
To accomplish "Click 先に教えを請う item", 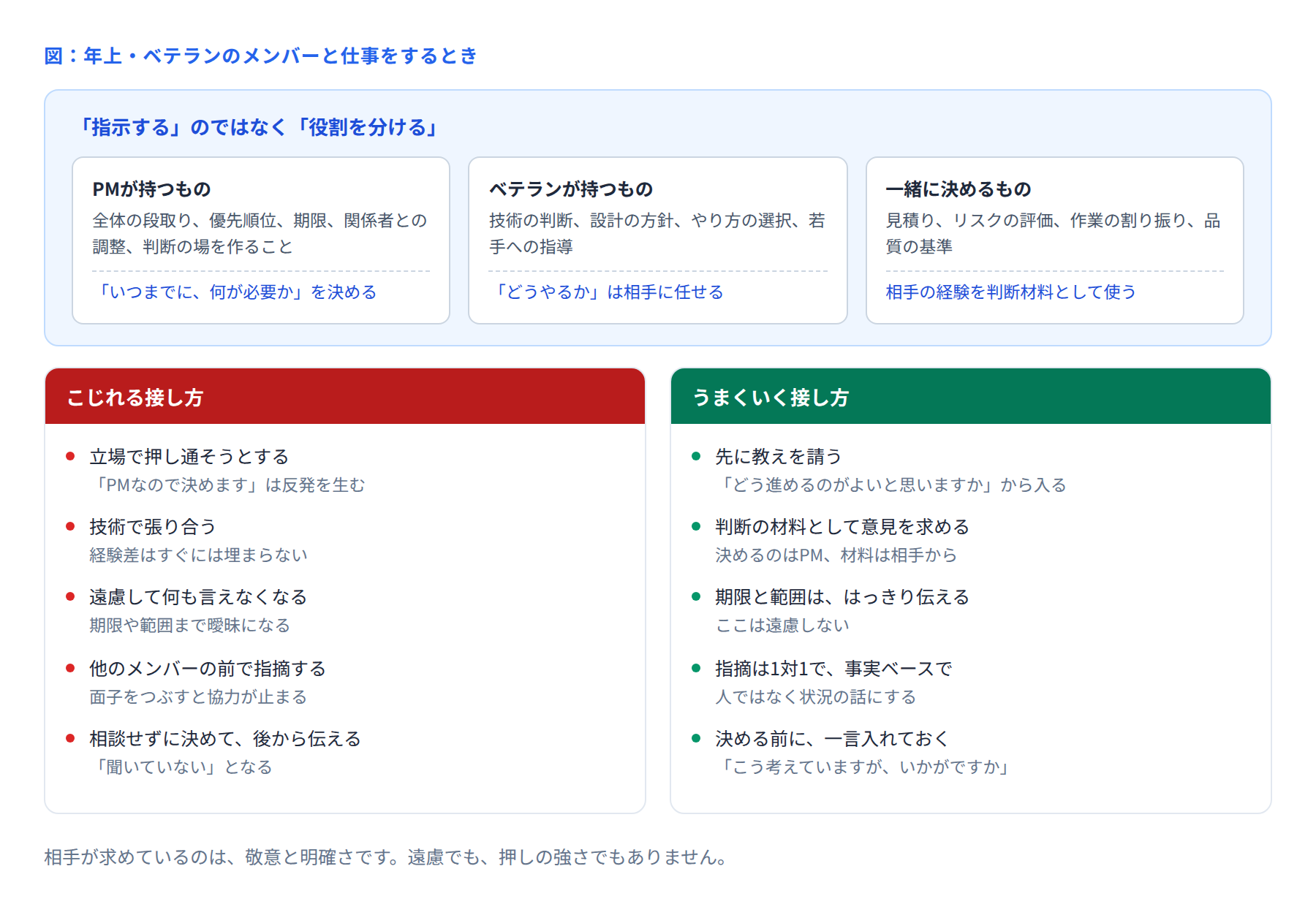I will pyautogui.click(x=779, y=457).
